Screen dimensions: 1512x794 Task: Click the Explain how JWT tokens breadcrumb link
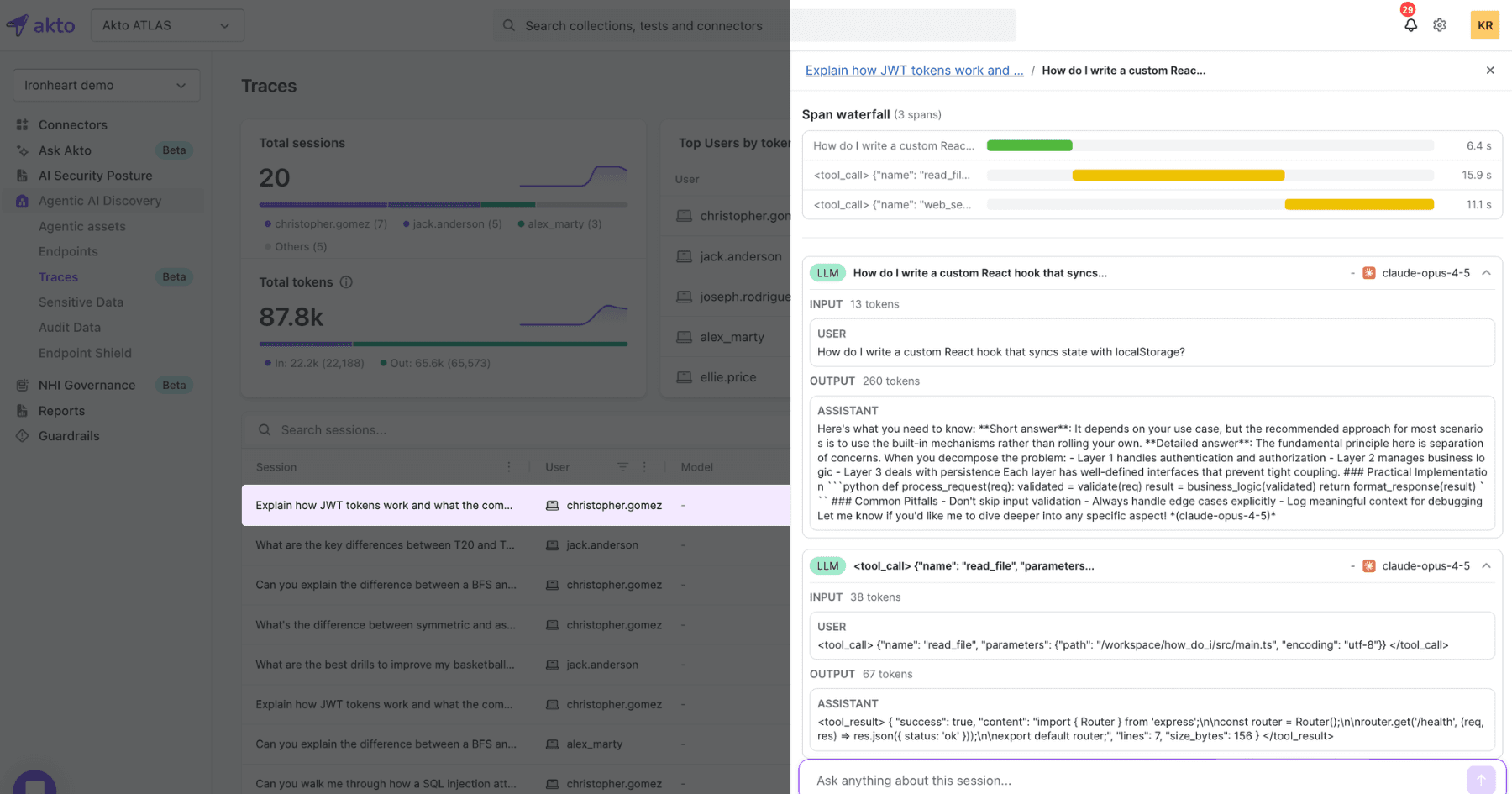[914, 71]
